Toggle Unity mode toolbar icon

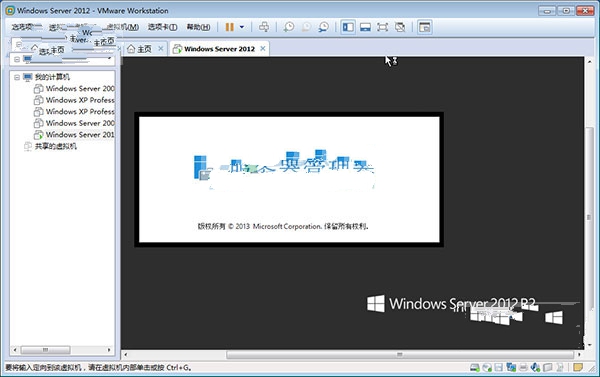coord(400,27)
